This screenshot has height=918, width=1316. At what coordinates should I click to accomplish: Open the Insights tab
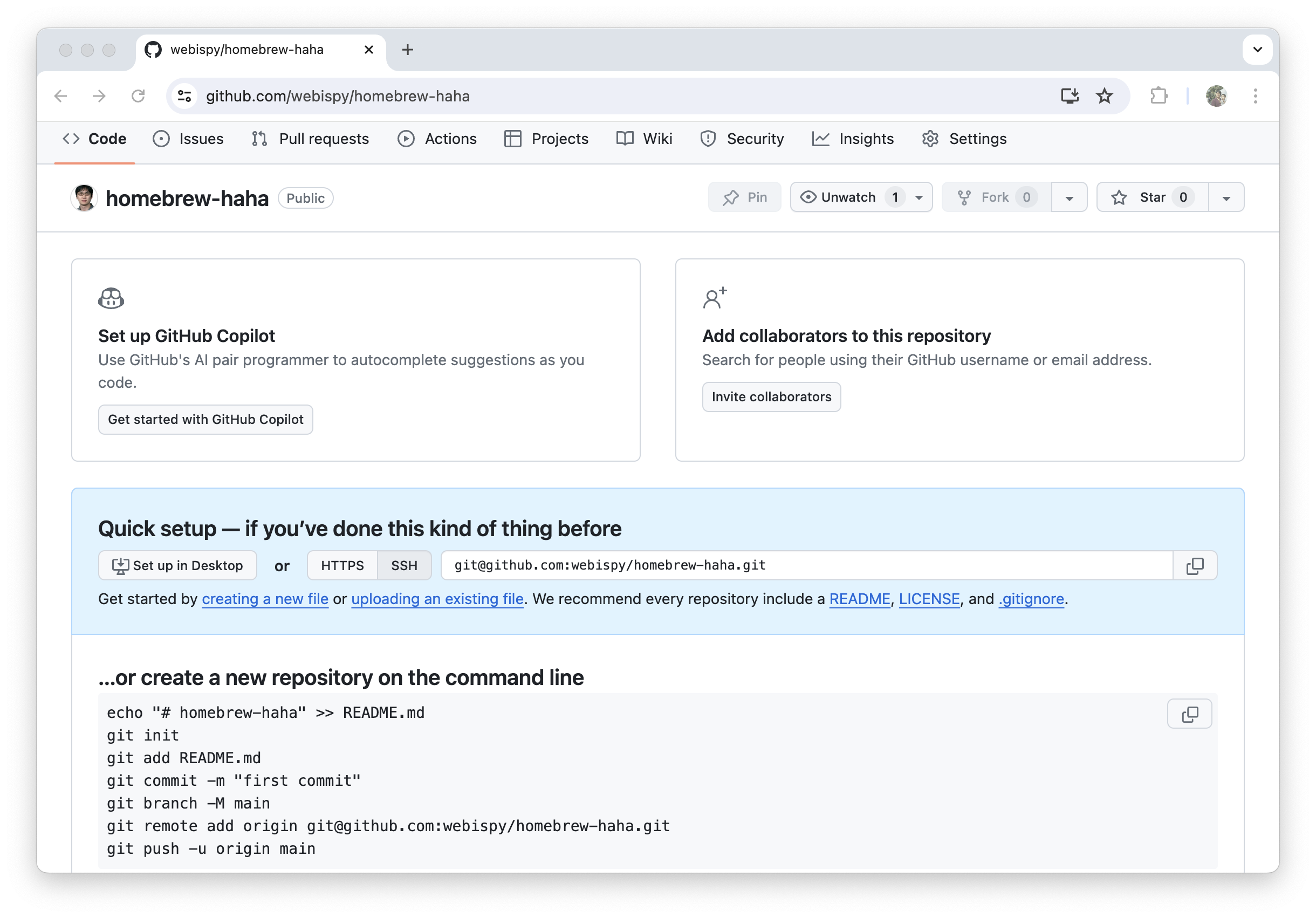coord(853,139)
